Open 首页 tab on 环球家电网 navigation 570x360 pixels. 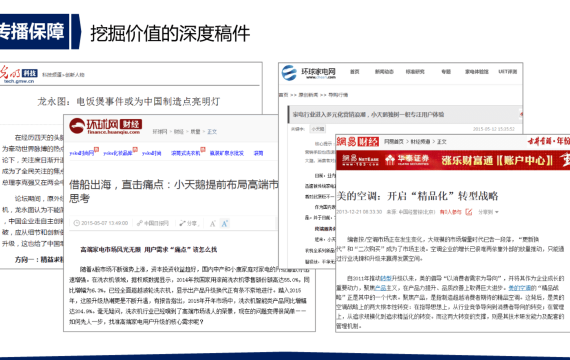tap(355, 72)
